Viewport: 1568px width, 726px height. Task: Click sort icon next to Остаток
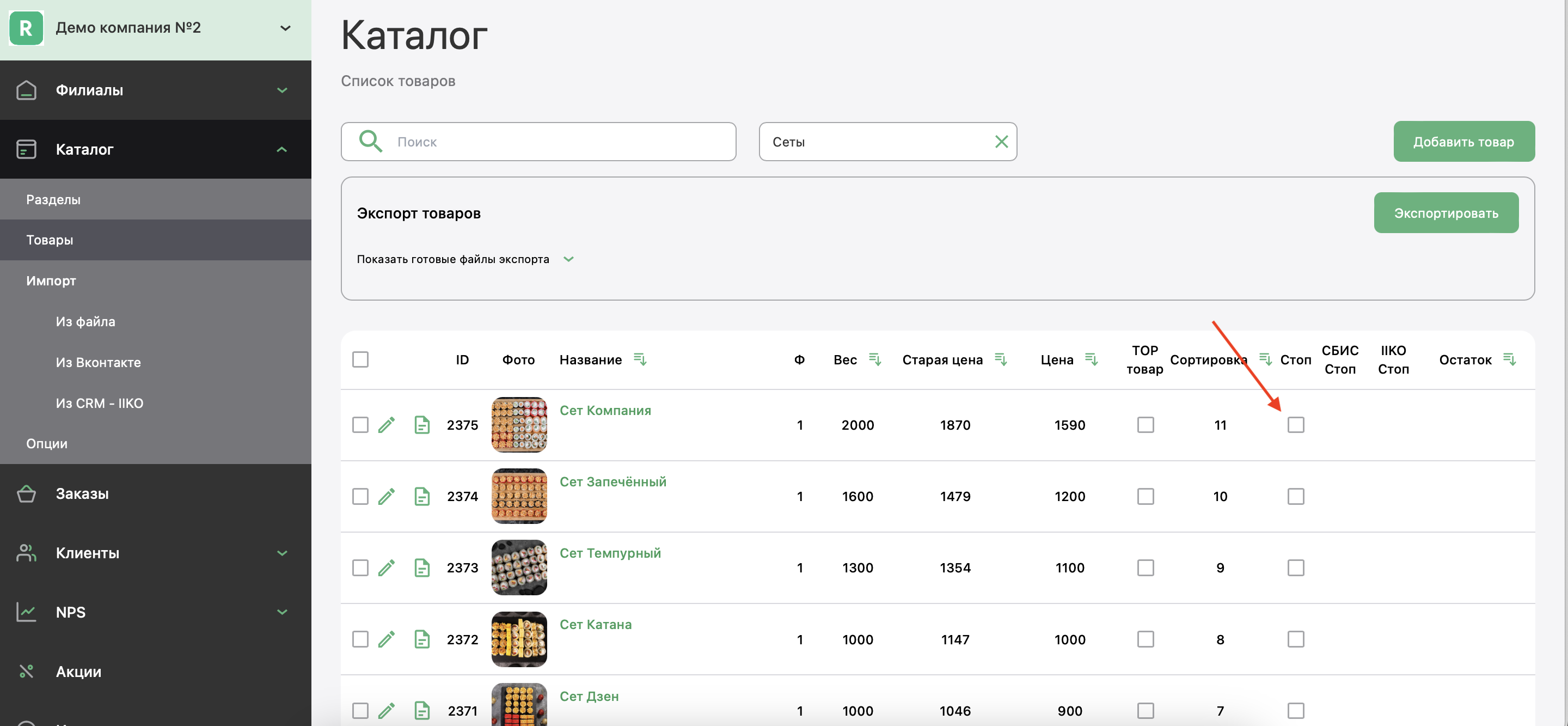[1510, 359]
